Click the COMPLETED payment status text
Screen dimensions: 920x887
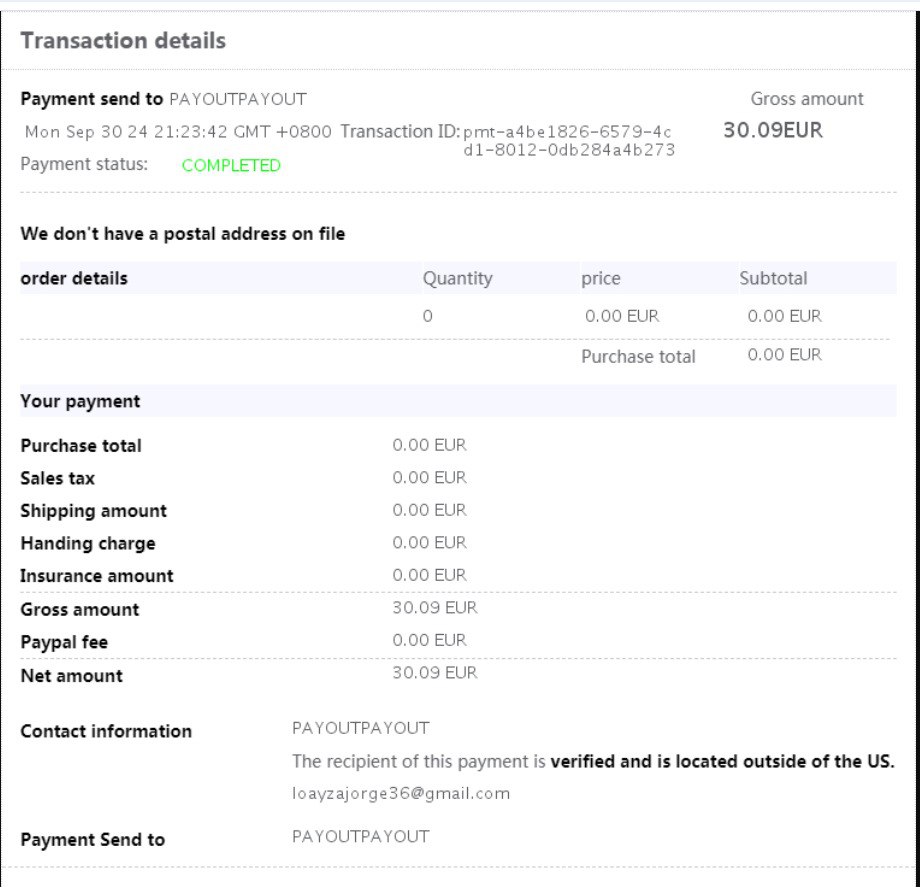(231, 166)
